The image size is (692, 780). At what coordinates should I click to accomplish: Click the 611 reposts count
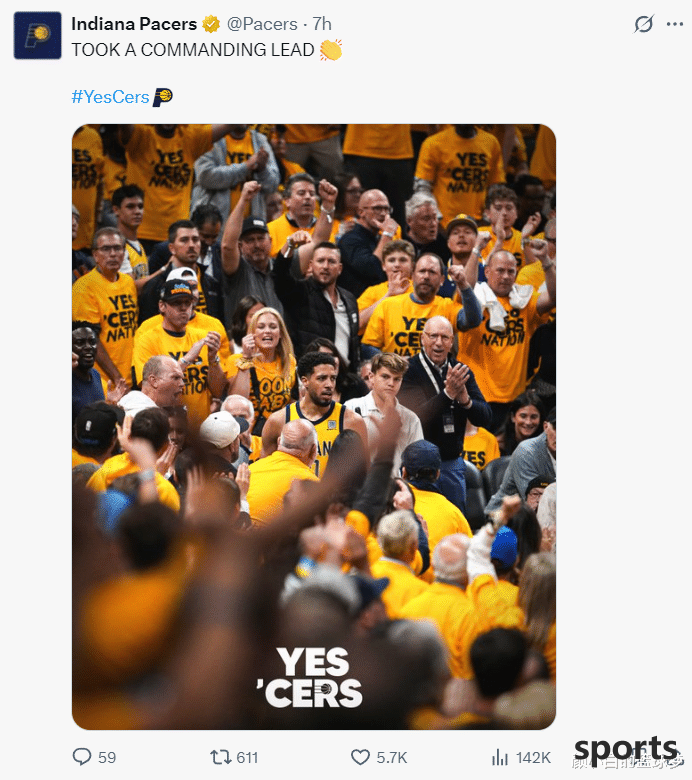pos(247,757)
